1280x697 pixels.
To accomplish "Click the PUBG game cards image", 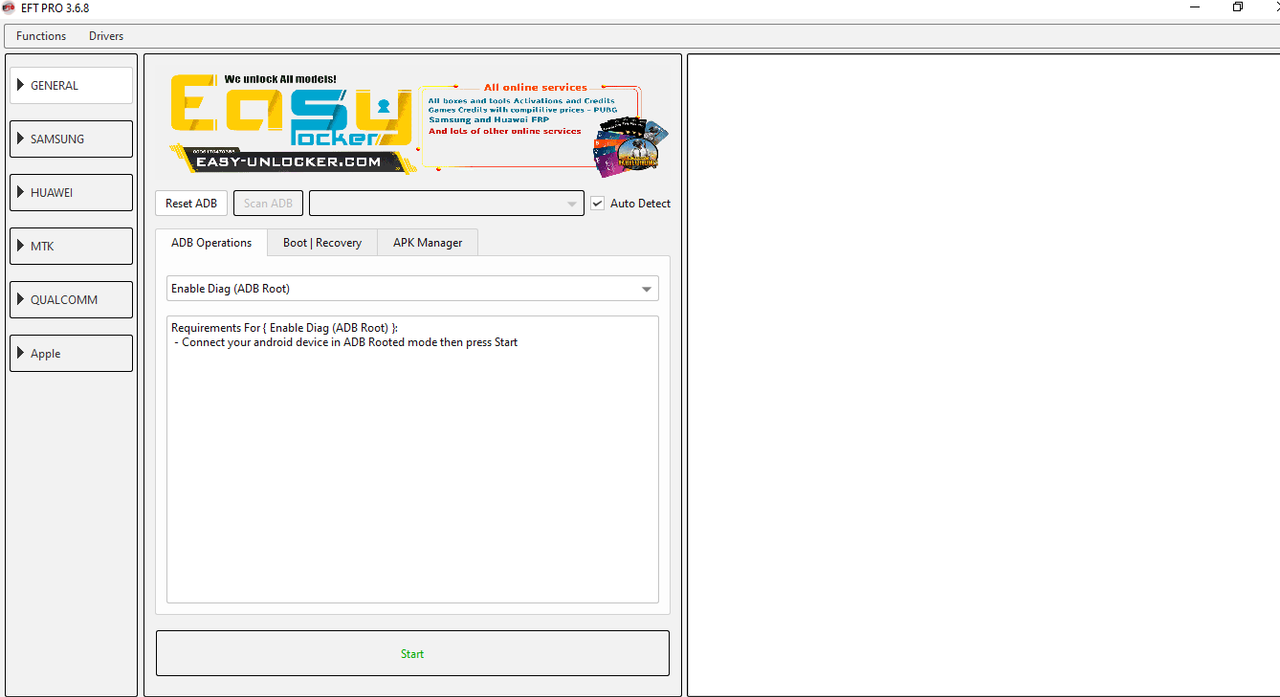I will coord(632,146).
